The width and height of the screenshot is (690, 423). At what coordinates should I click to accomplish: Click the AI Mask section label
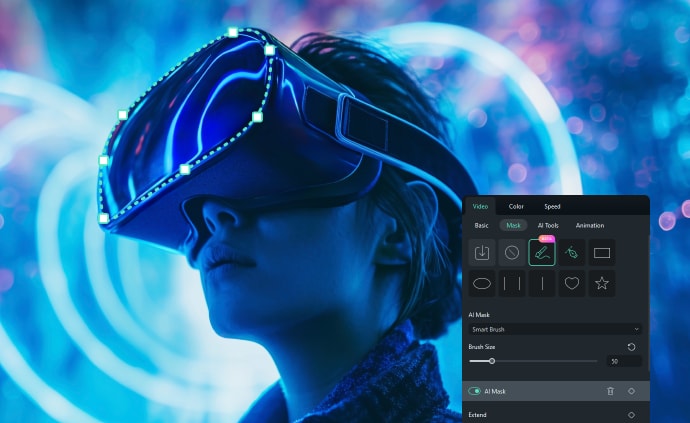[479, 315]
